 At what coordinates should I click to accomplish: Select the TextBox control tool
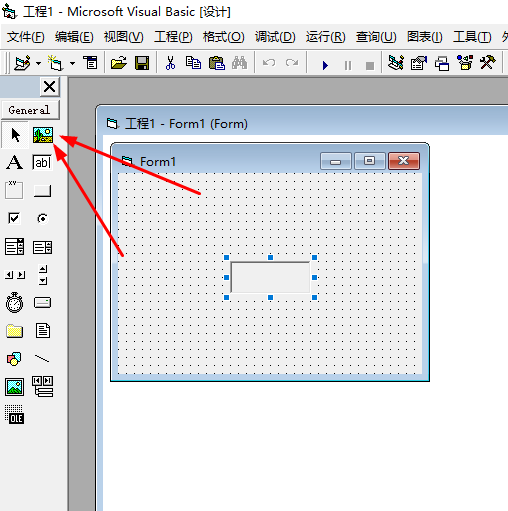(x=42, y=163)
